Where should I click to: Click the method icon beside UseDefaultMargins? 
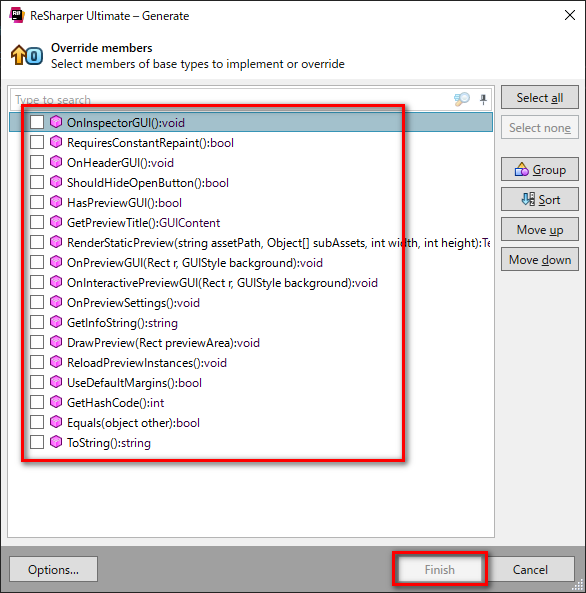pyautogui.click(x=56, y=382)
